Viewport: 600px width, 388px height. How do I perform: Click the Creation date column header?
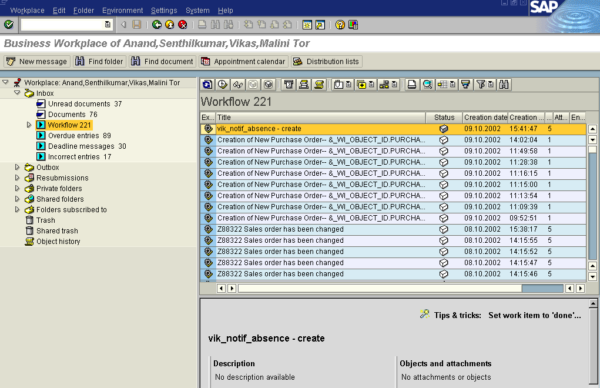[x=485, y=117]
